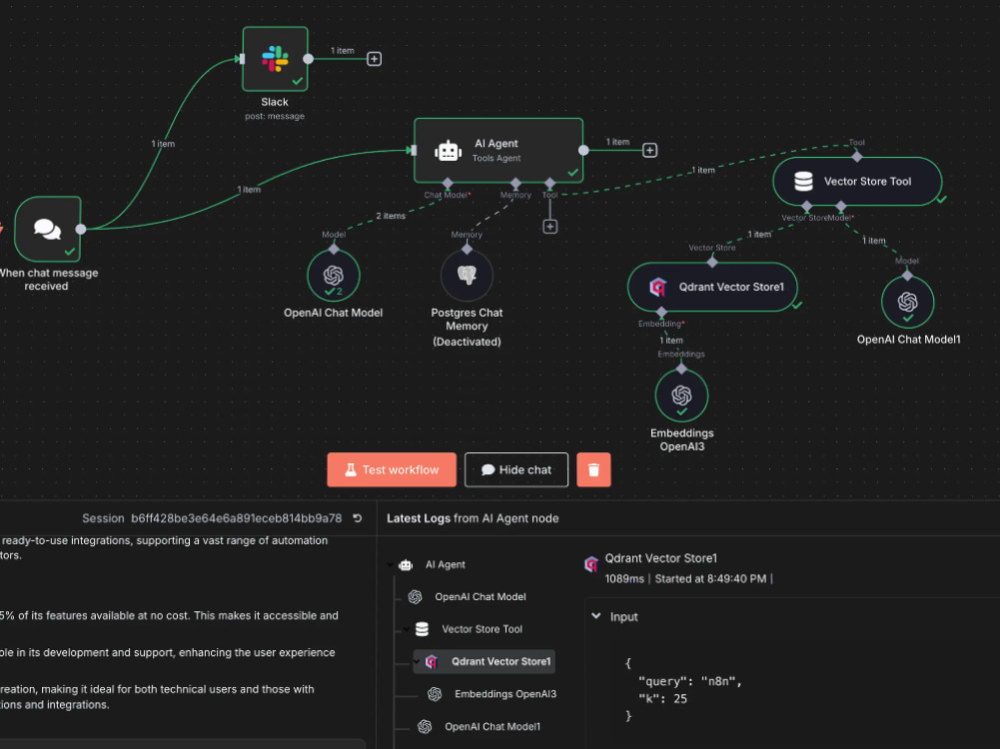1000x749 pixels.
Task: Open the Slack node
Action: click(x=275, y=59)
